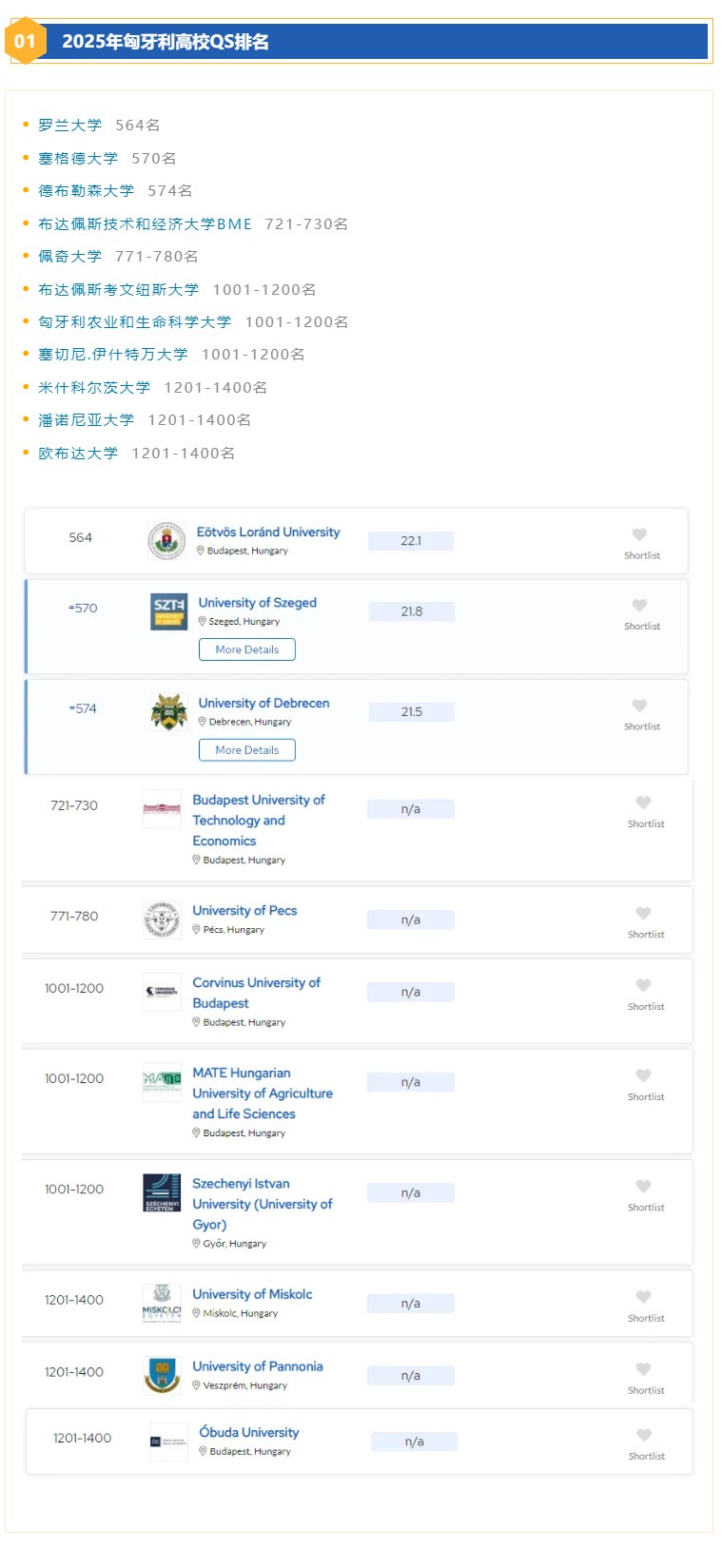Shortlist heart for University of Debrecen
Image resolution: width=722 pixels, height=1568 pixels.
coord(639,706)
